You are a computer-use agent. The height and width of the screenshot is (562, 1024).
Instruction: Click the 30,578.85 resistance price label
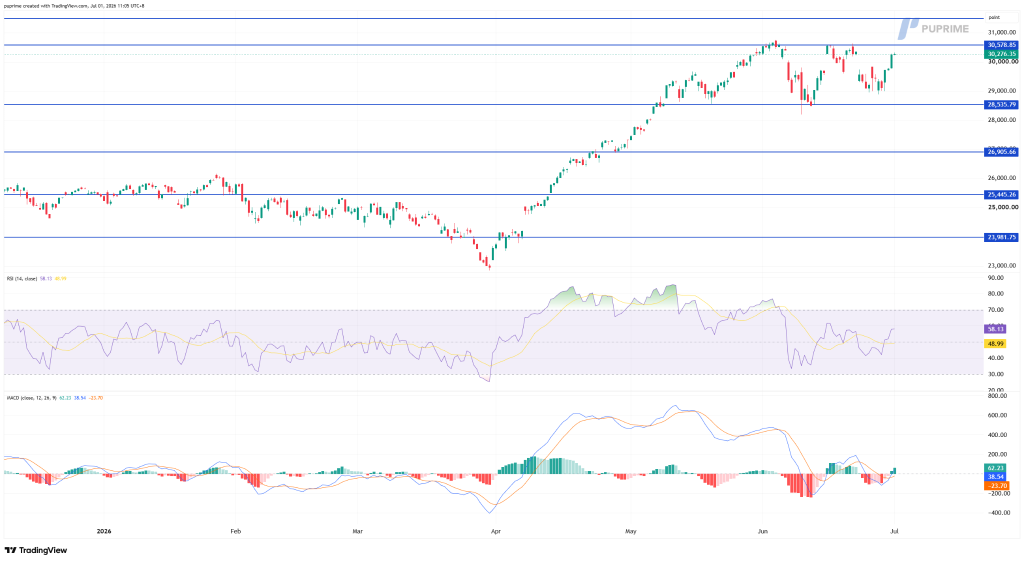1001,45
